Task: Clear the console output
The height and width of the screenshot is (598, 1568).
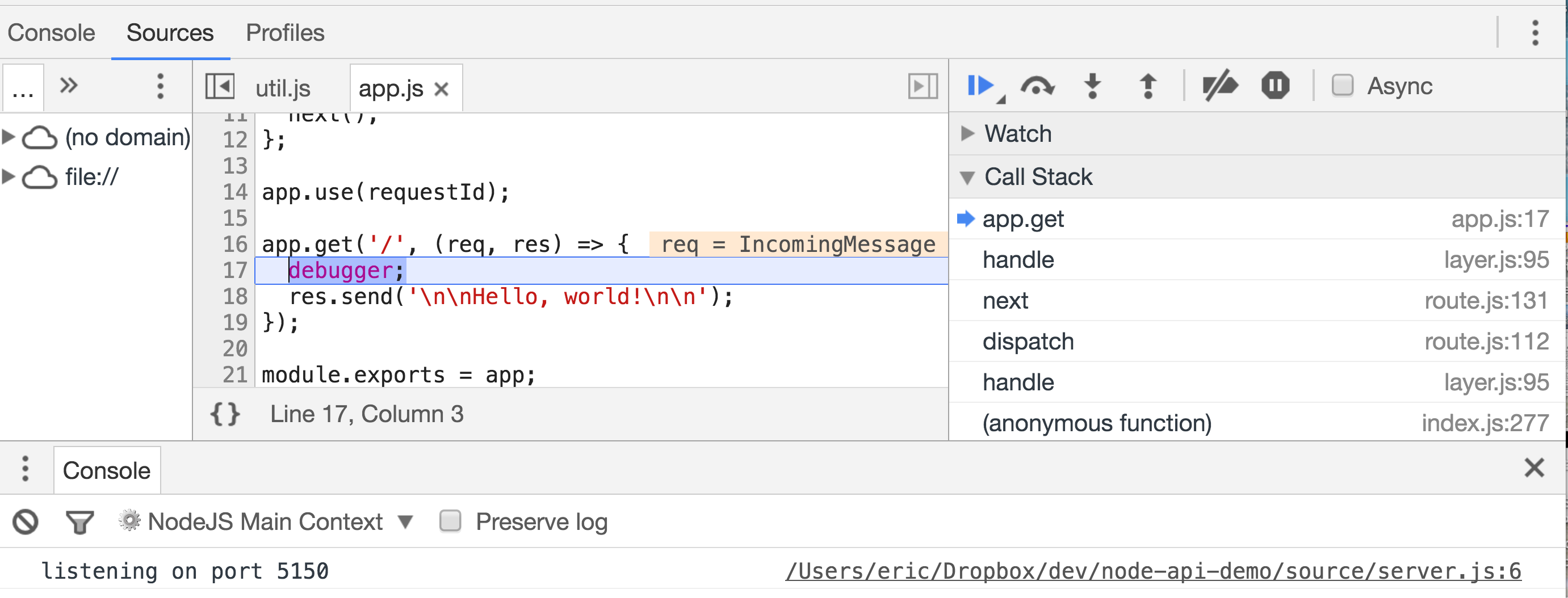Action: (x=24, y=521)
